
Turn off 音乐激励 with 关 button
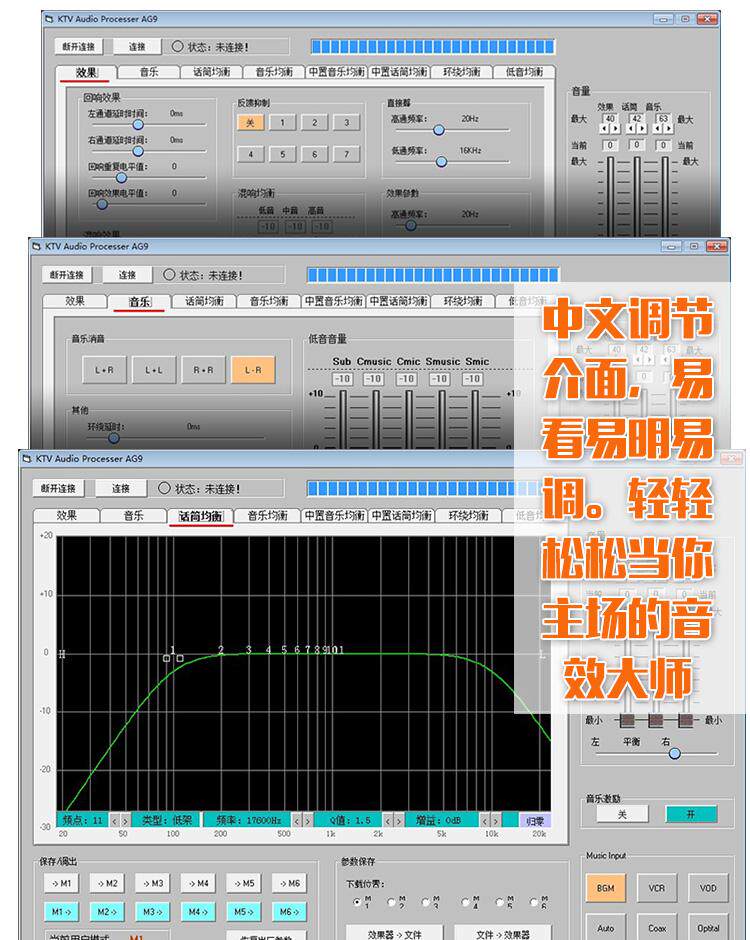pyautogui.click(x=622, y=814)
